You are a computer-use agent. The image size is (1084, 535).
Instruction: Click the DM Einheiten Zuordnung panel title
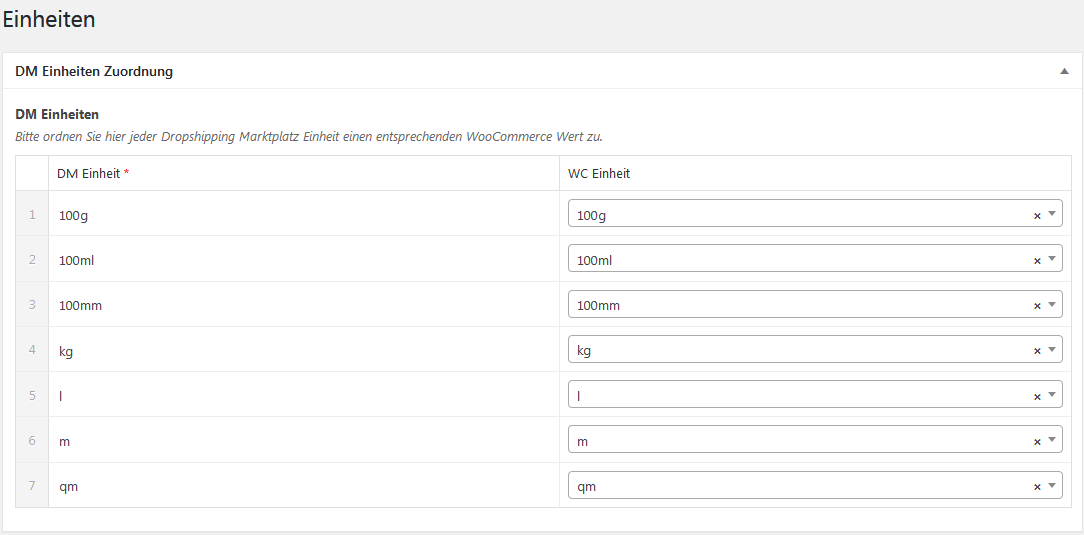point(94,71)
